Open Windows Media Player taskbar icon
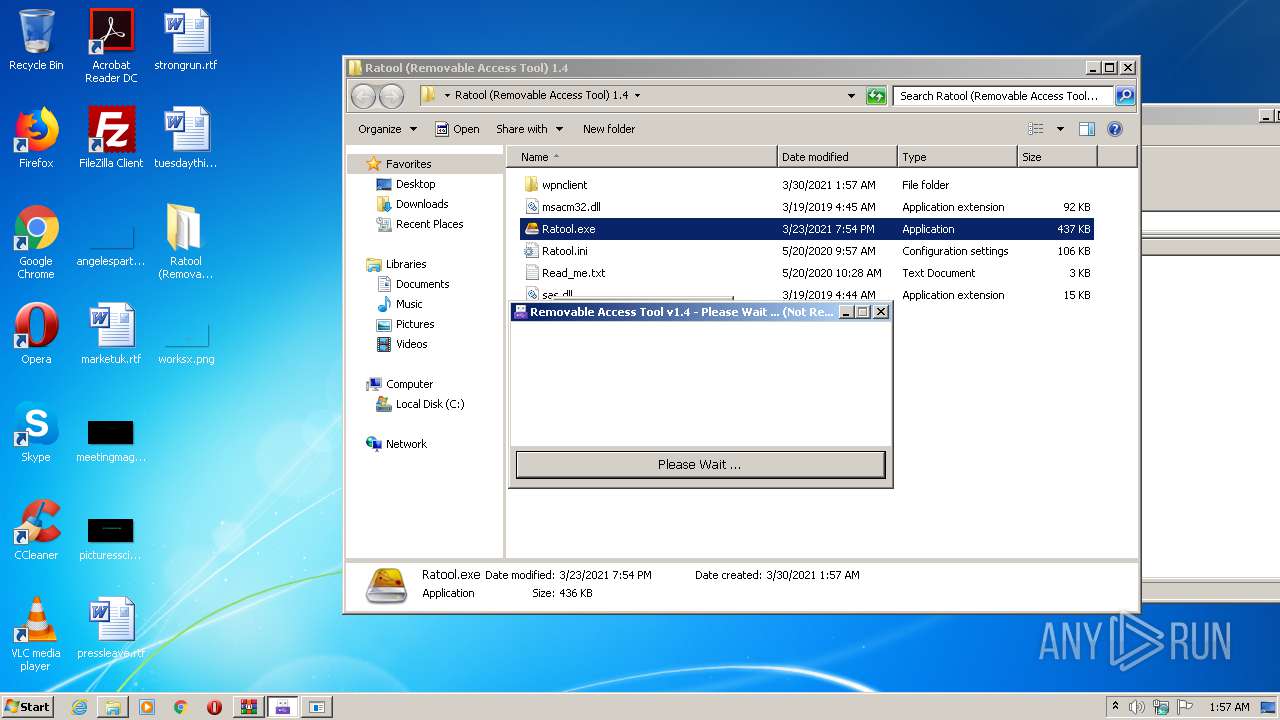The image size is (1280, 720). click(147, 707)
